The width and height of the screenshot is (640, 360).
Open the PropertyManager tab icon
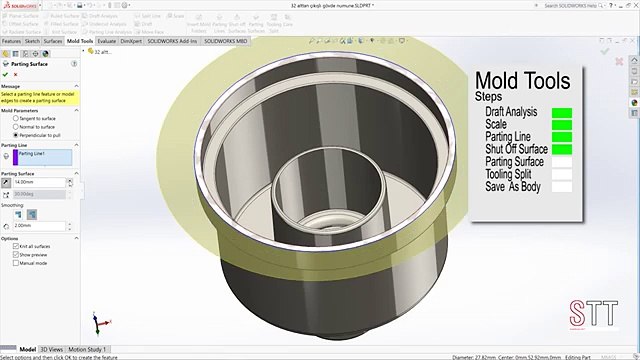pyautogui.click(x=16, y=54)
